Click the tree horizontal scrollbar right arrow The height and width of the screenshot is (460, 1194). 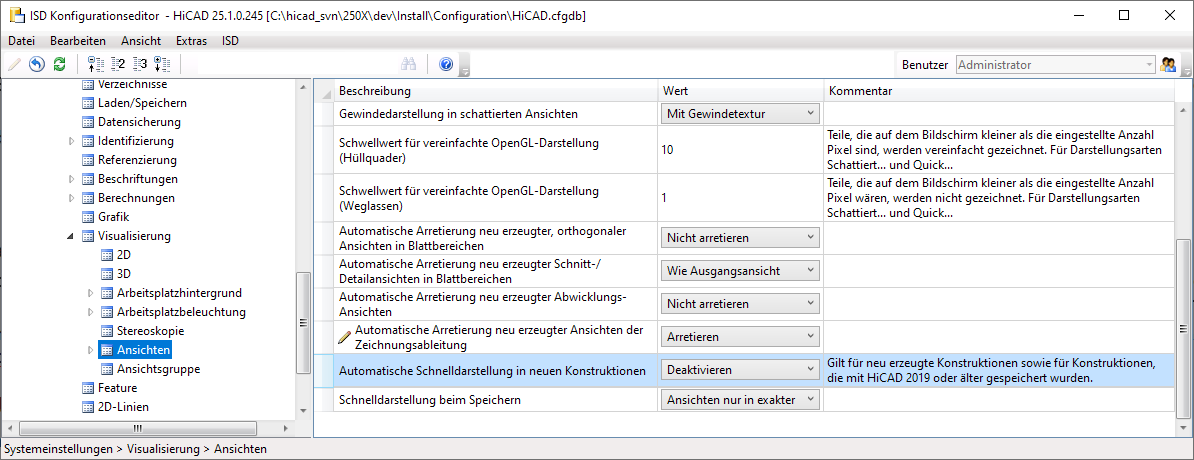point(287,429)
